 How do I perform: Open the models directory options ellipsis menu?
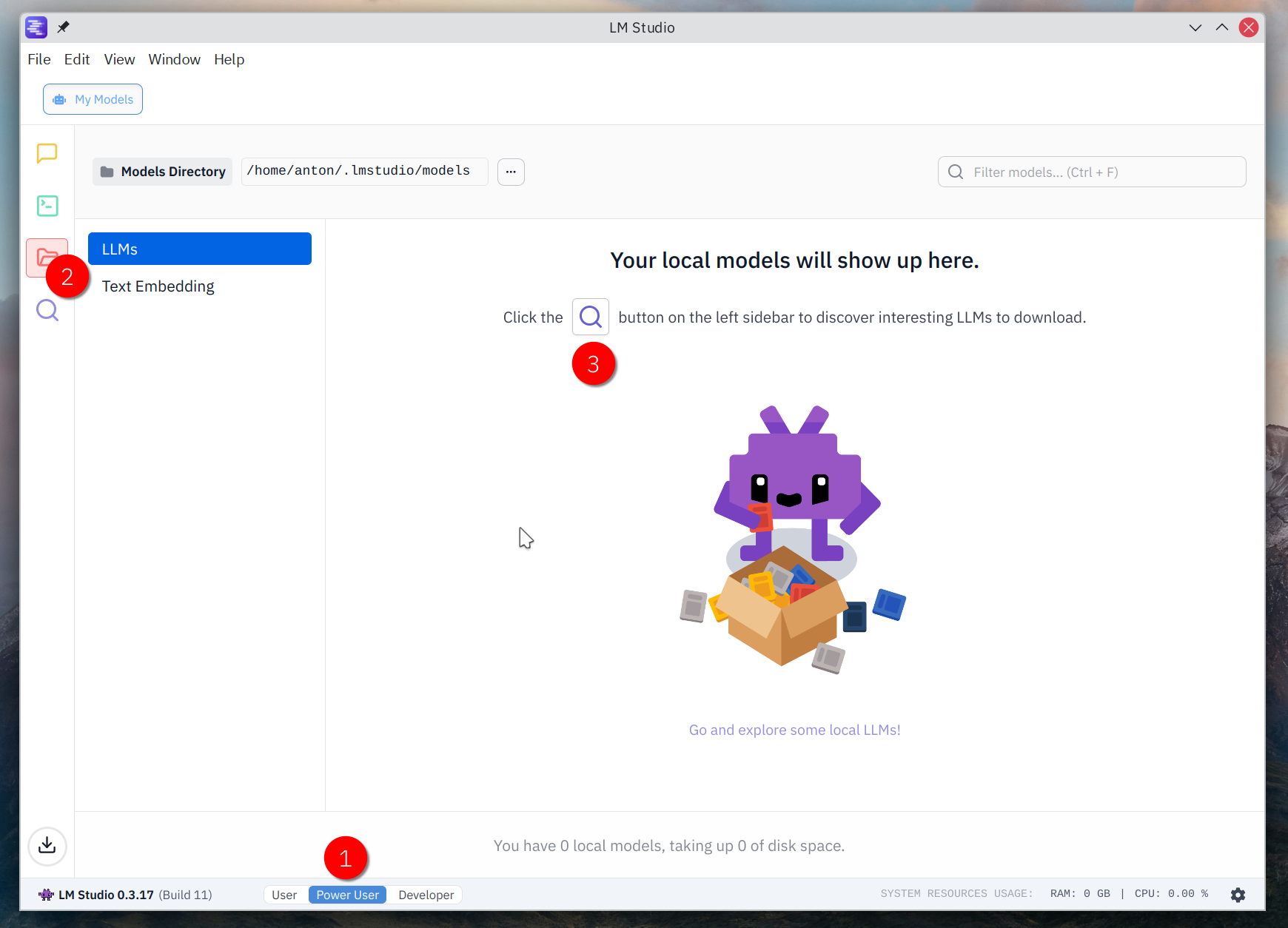click(511, 172)
